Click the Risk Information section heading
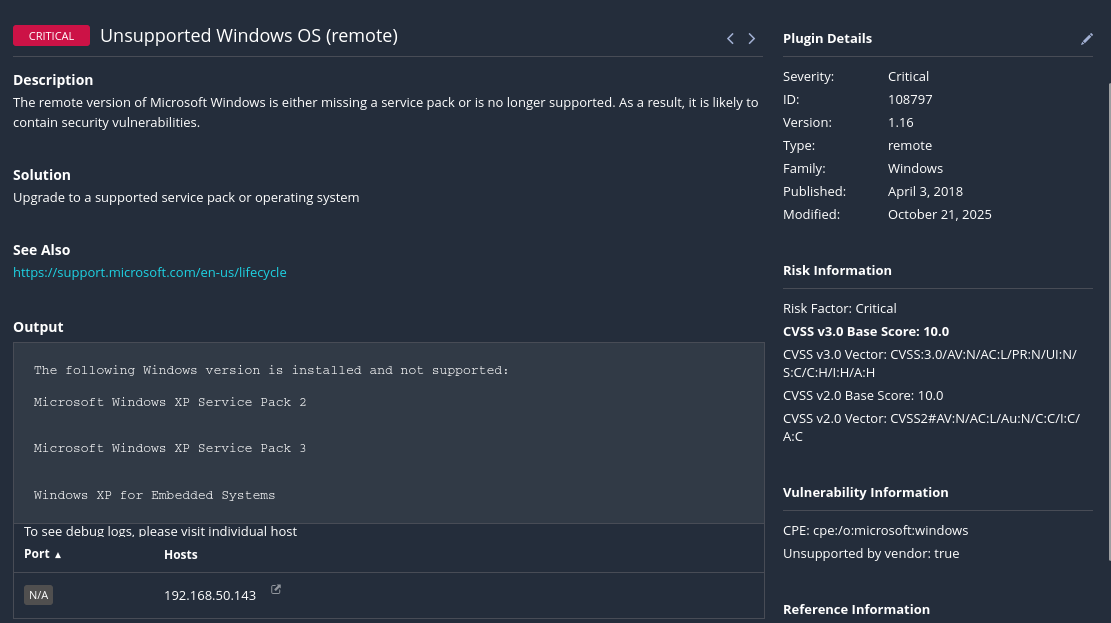Viewport: 1111px width, 623px height. pyautogui.click(x=837, y=270)
